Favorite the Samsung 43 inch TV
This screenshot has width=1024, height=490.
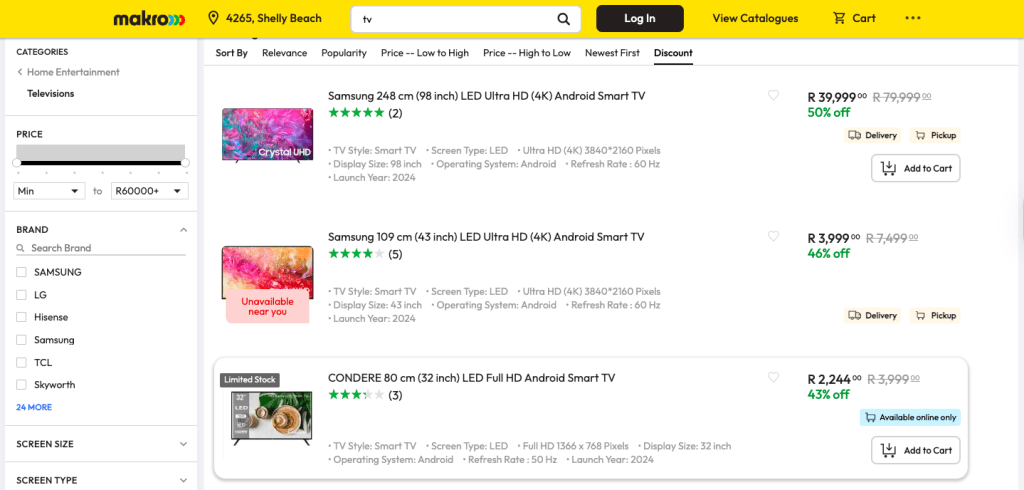[x=773, y=237]
